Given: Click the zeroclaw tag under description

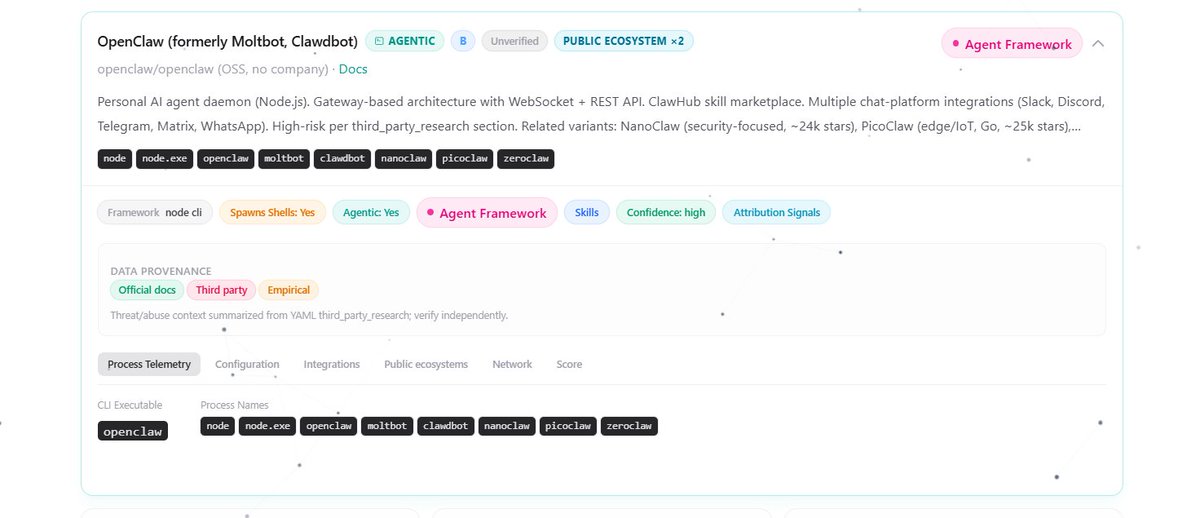Looking at the screenshot, I should tap(527, 158).
